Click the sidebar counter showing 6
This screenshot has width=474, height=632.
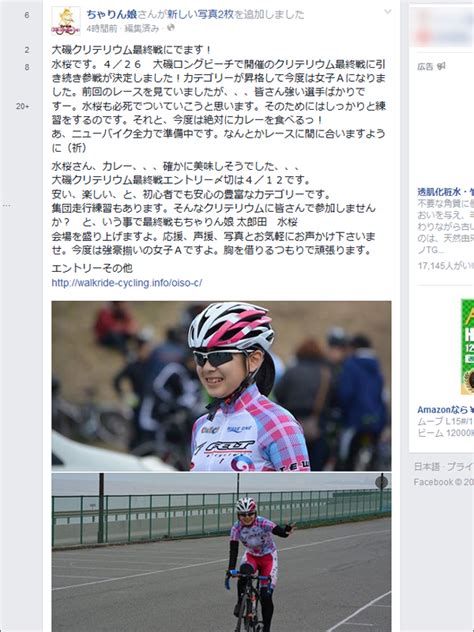click(x=27, y=15)
